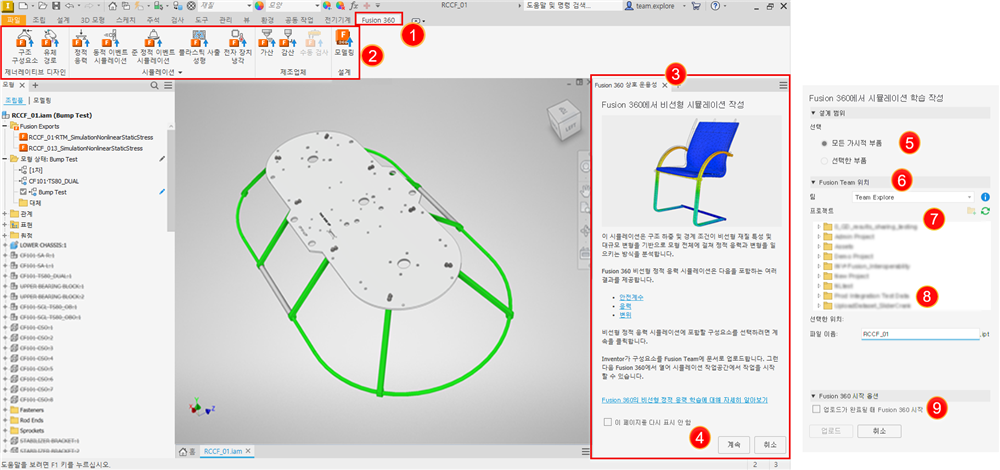Start 전자 장치 냉각 simulation
This screenshot has height=470, width=1000.
[238, 48]
